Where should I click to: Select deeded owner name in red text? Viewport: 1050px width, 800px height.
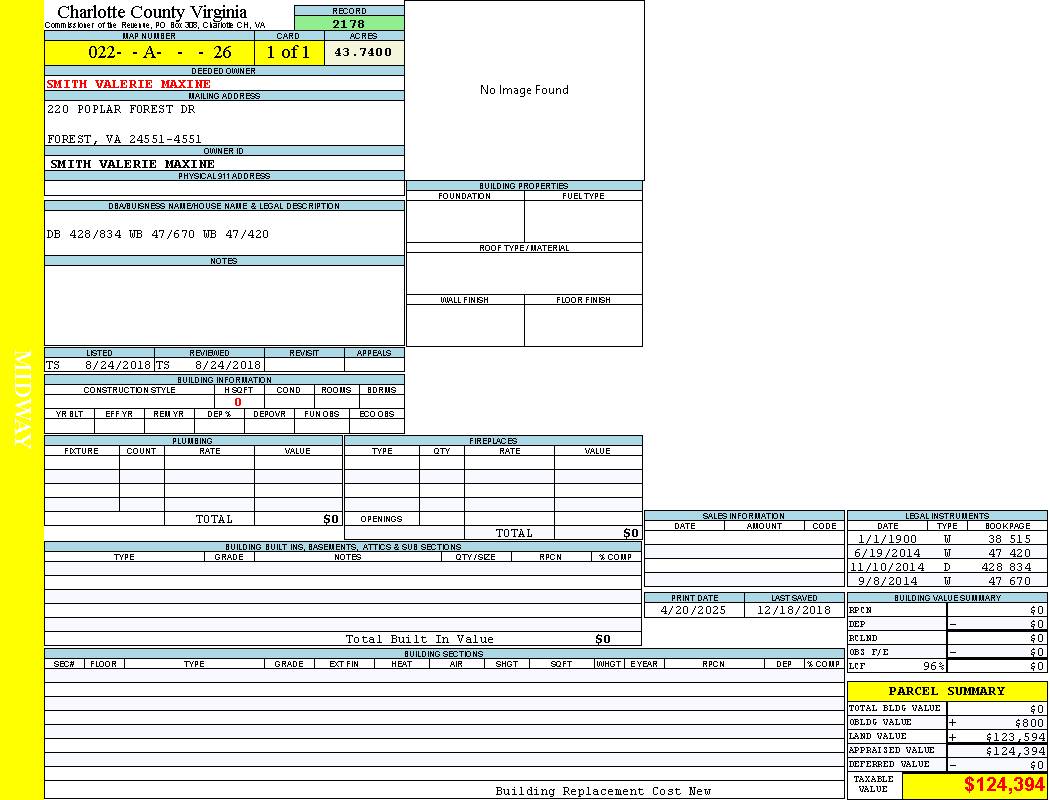click(x=129, y=84)
